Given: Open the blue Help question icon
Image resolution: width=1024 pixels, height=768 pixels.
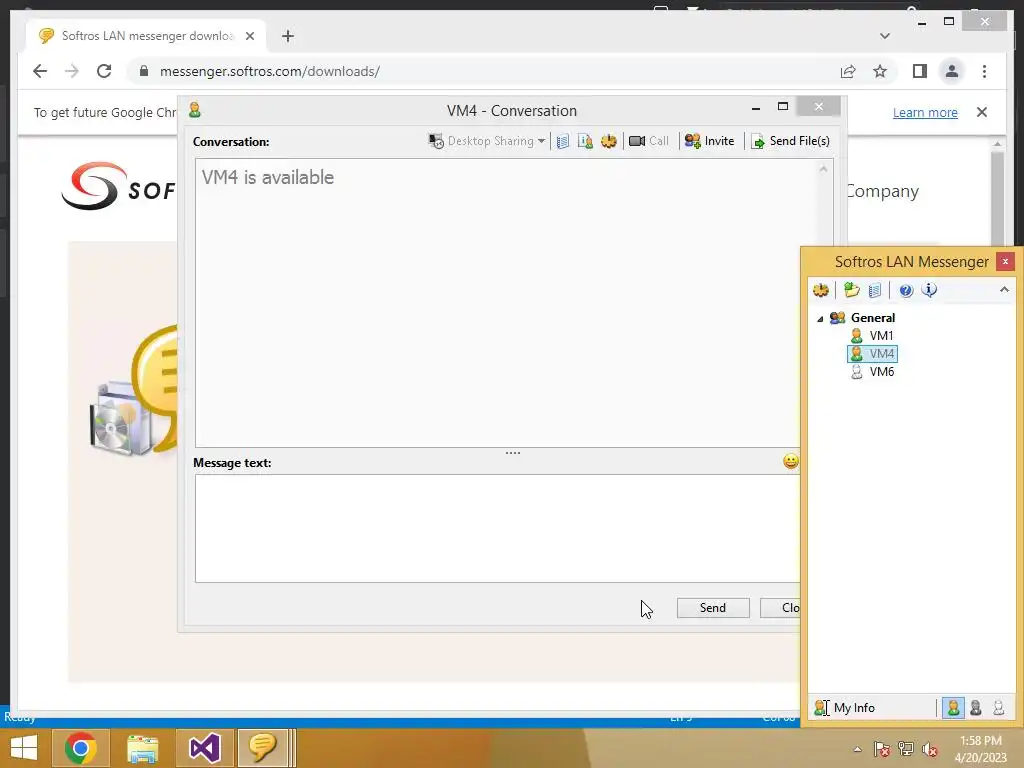Looking at the screenshot, I should [x=906, y=290].
